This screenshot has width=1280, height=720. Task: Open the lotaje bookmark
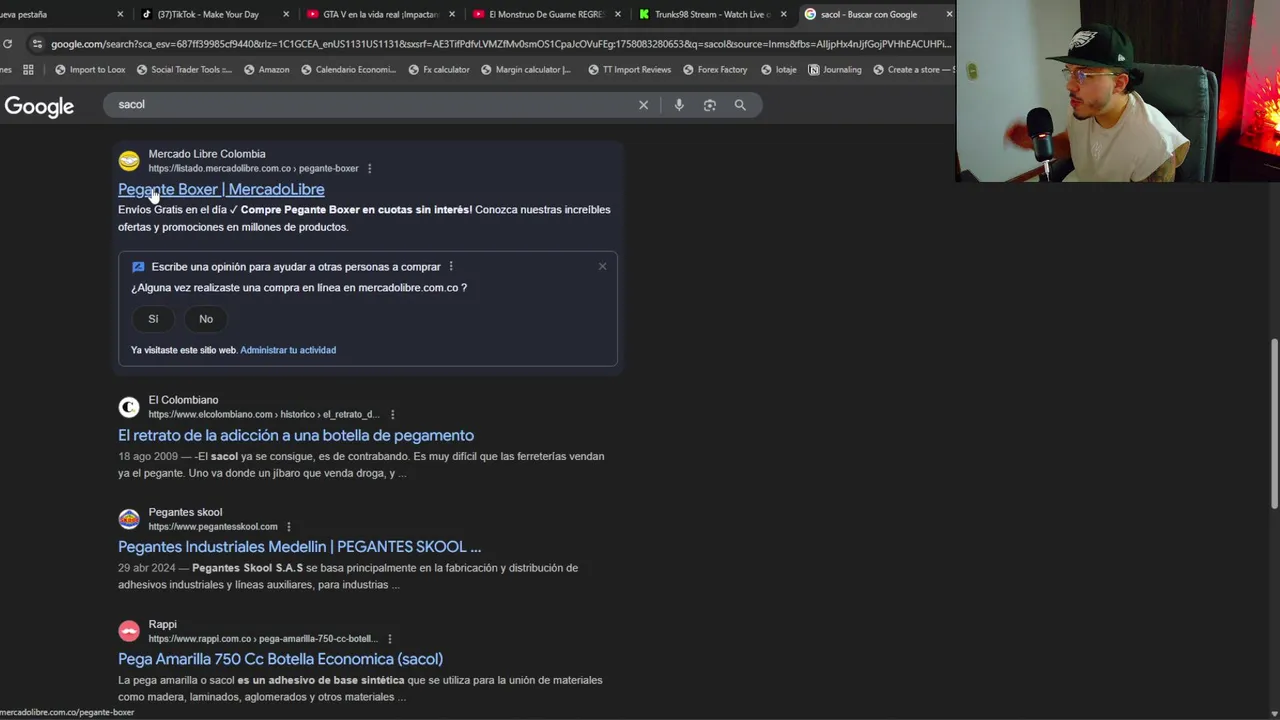pyautogui.click(x=779, y=69)
